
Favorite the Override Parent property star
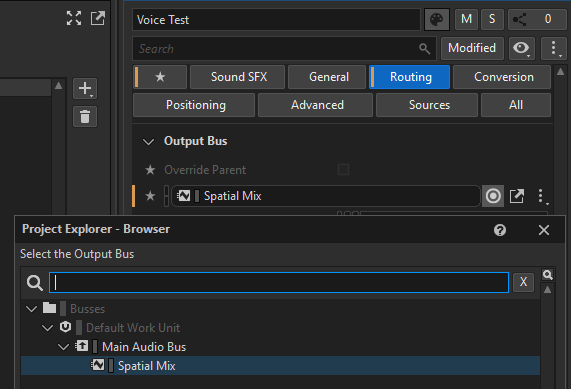150,170
